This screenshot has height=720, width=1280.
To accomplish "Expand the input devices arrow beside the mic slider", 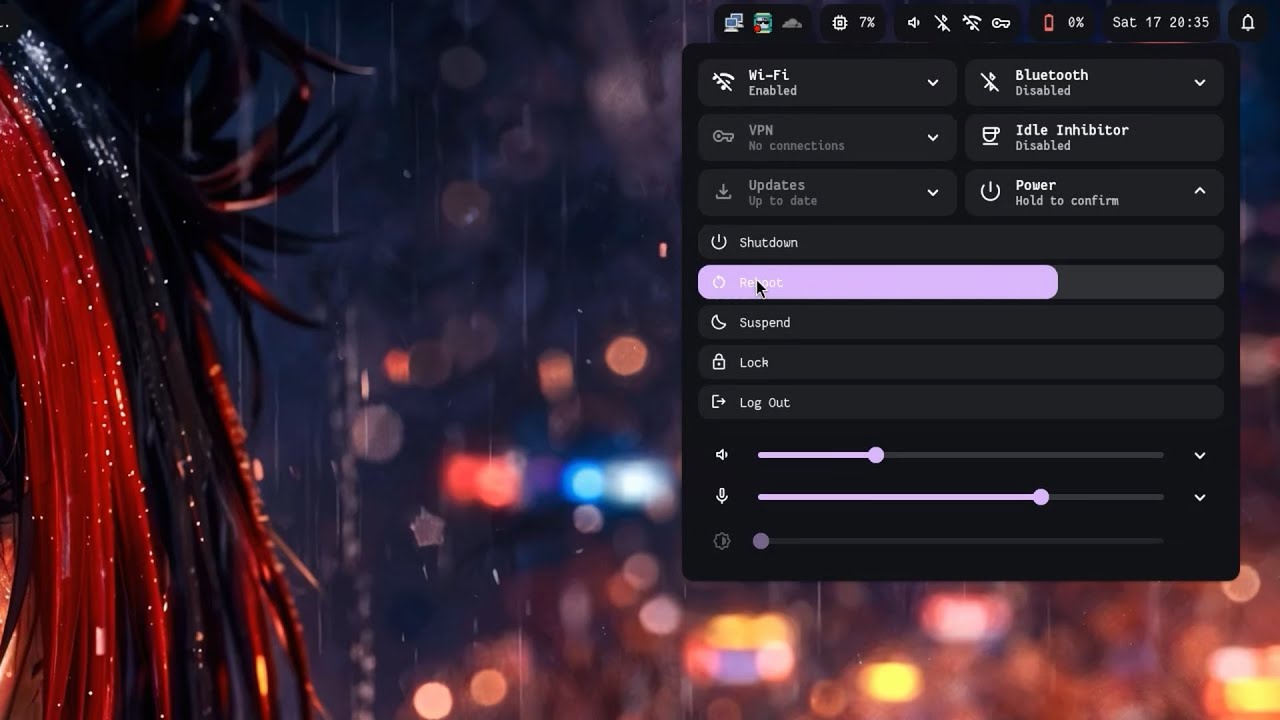I will (x=1200, y=497).
